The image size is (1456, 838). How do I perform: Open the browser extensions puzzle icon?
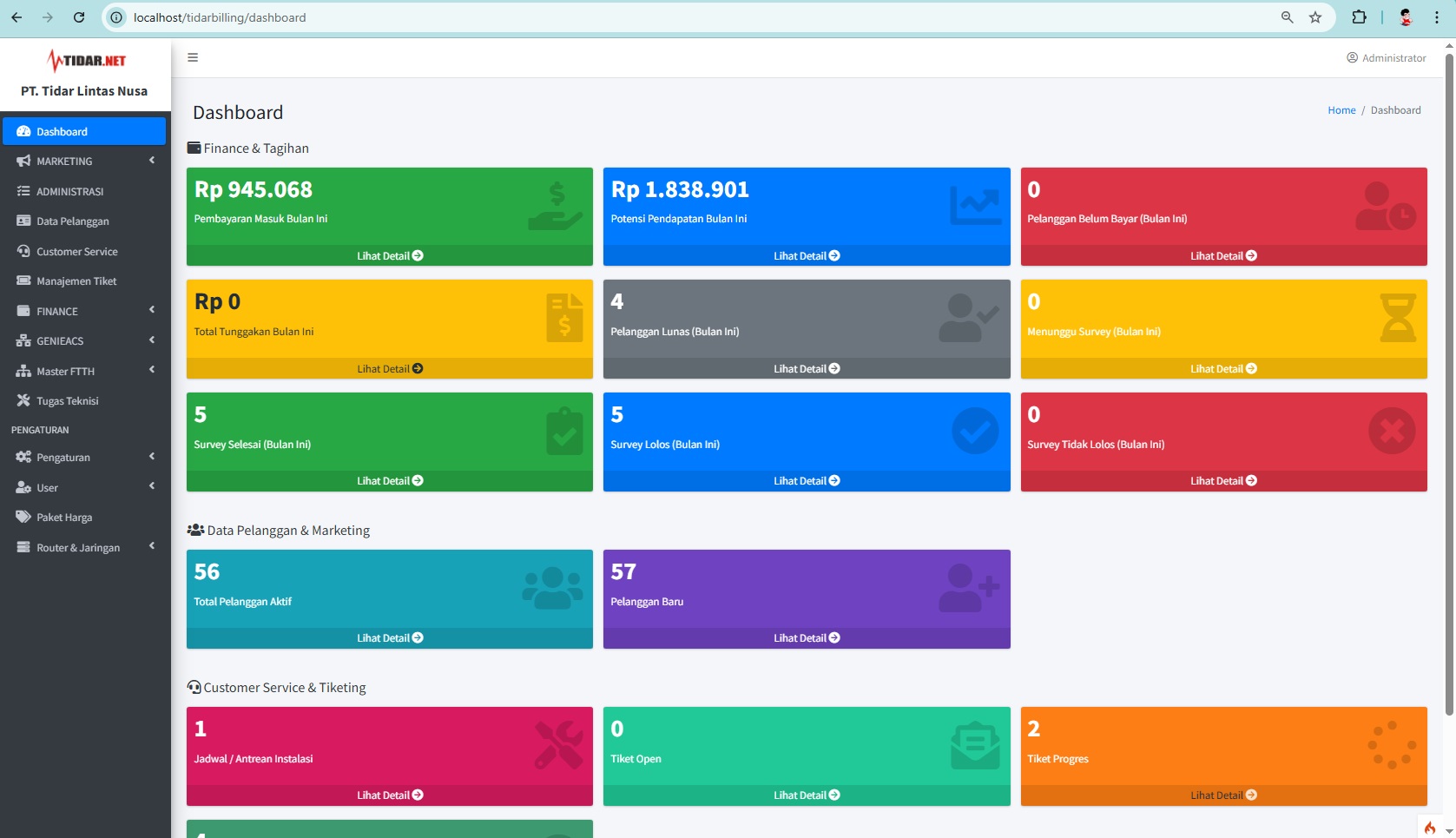point(1359,17)
